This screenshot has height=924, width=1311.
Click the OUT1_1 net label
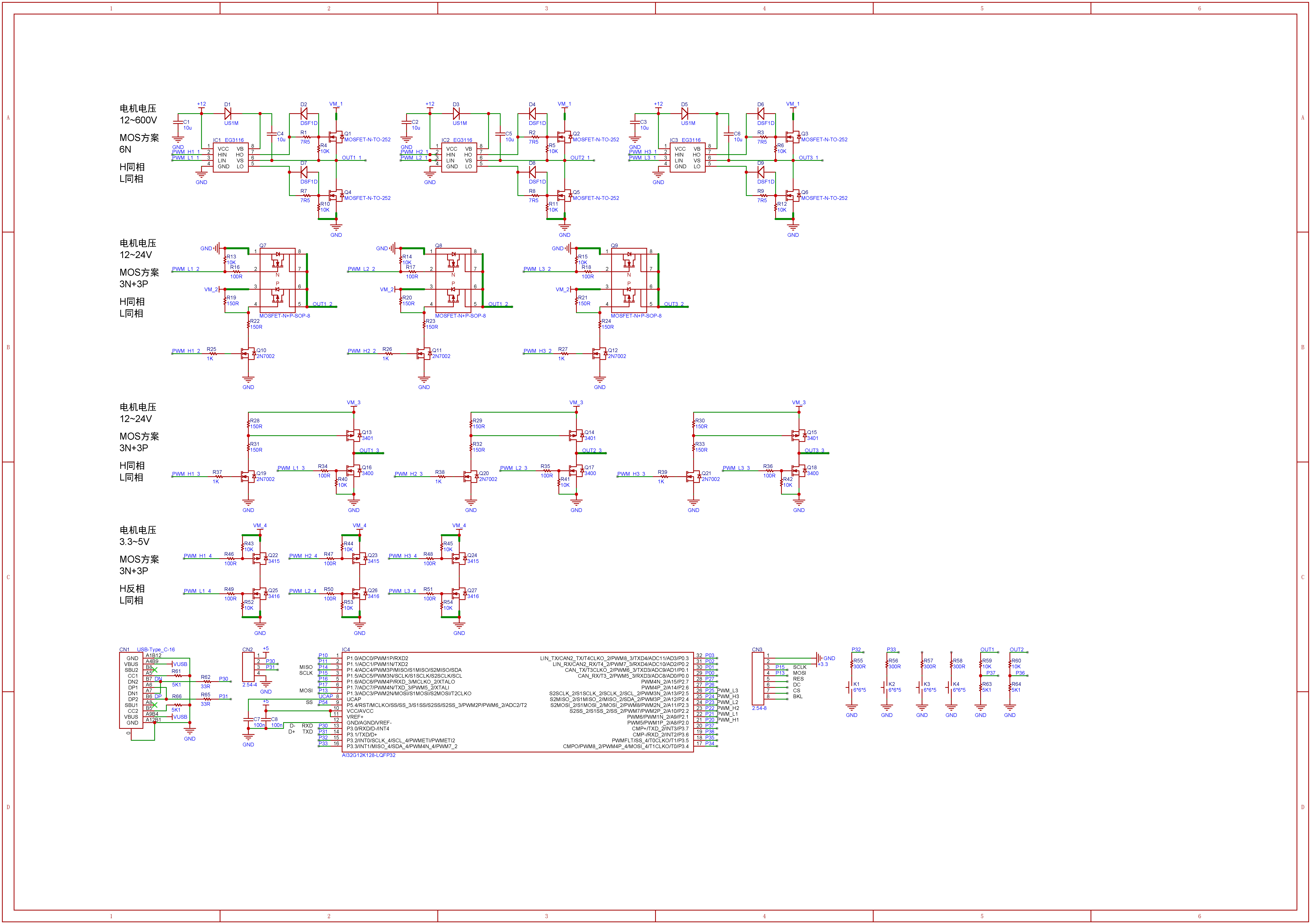(352, 158)
